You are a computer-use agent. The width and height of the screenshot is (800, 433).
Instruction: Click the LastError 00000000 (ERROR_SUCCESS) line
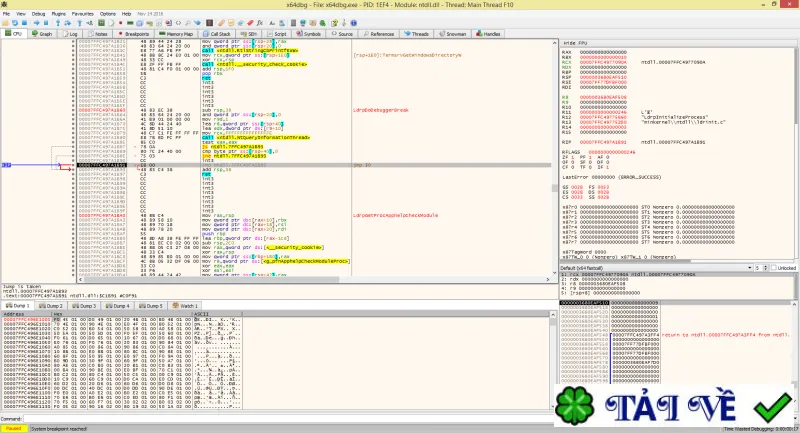(611, 177)
